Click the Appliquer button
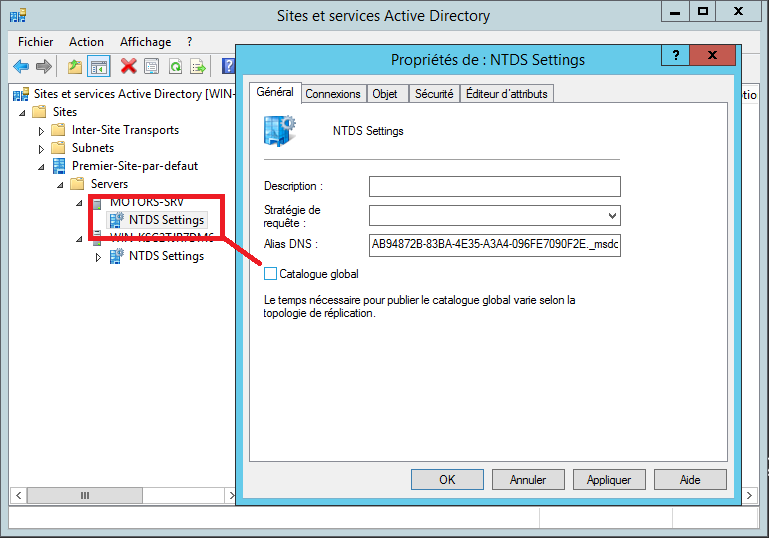The image size is (769, 538). click(609, 480)
